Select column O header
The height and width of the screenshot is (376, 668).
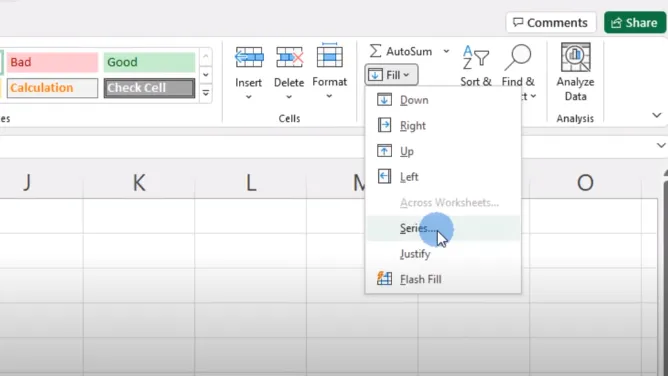585,183
